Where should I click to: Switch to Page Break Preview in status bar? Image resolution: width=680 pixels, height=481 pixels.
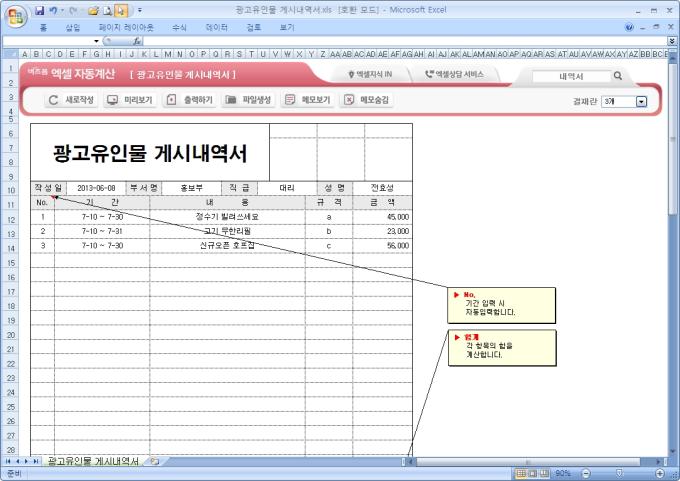click(545, 474)
